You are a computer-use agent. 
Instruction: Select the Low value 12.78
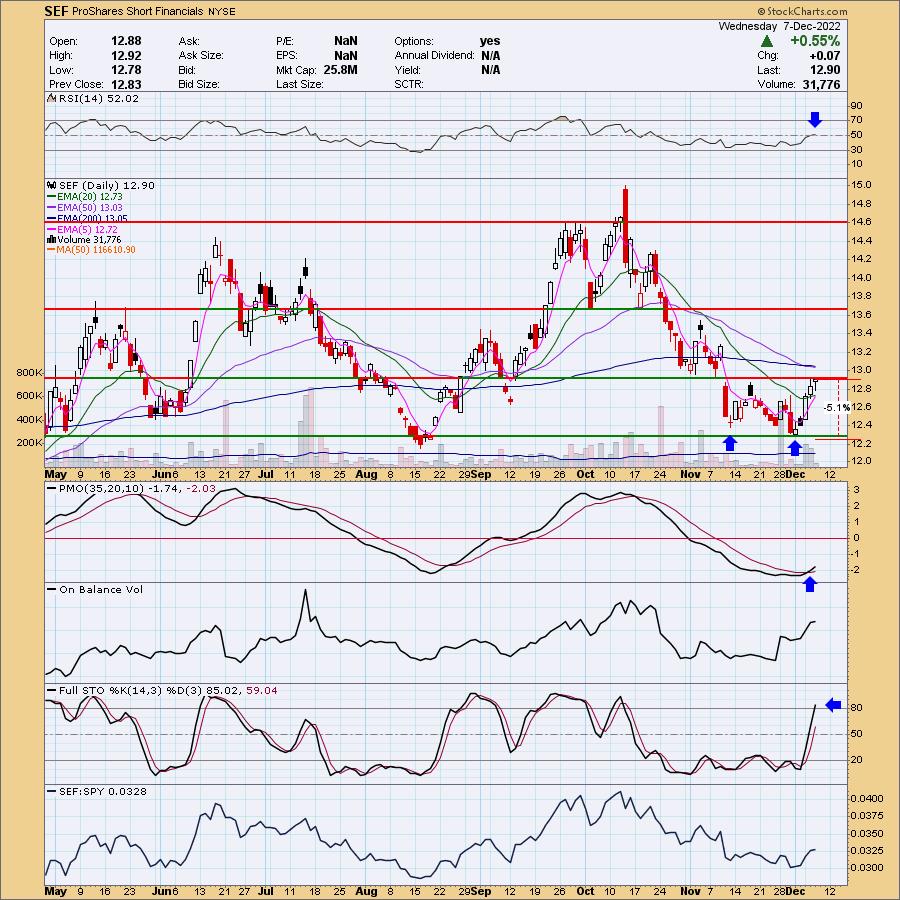tap(126, 69)
